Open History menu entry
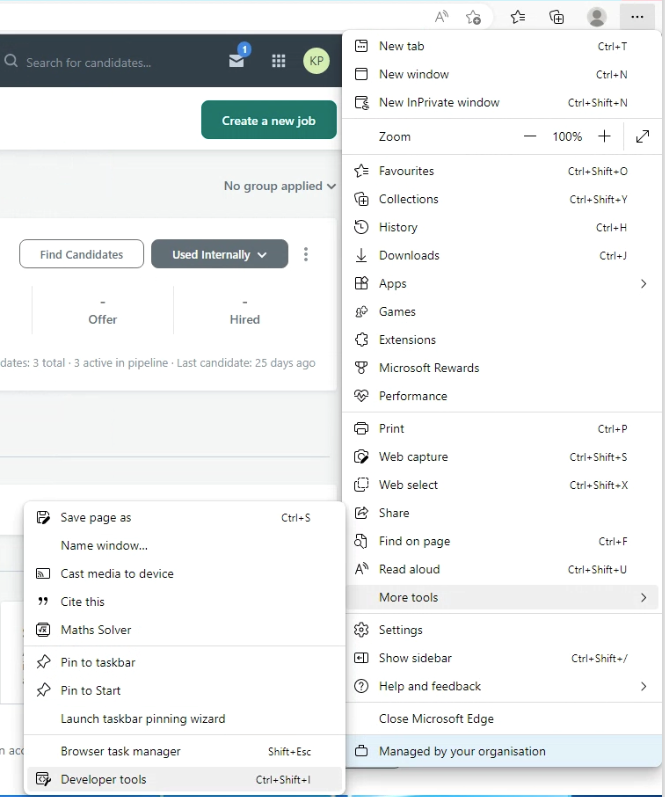This screenshot has height=797, width=665. tap(502, 227)
